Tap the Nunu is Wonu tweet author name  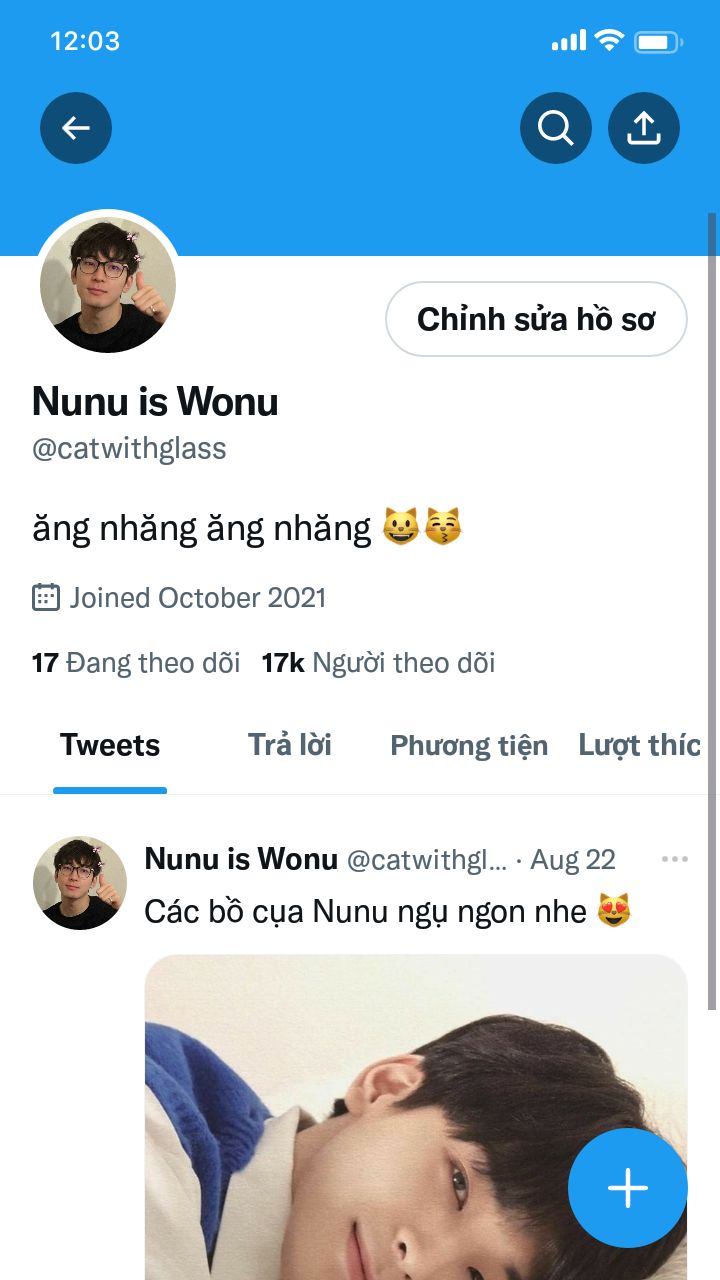[241, 859]
